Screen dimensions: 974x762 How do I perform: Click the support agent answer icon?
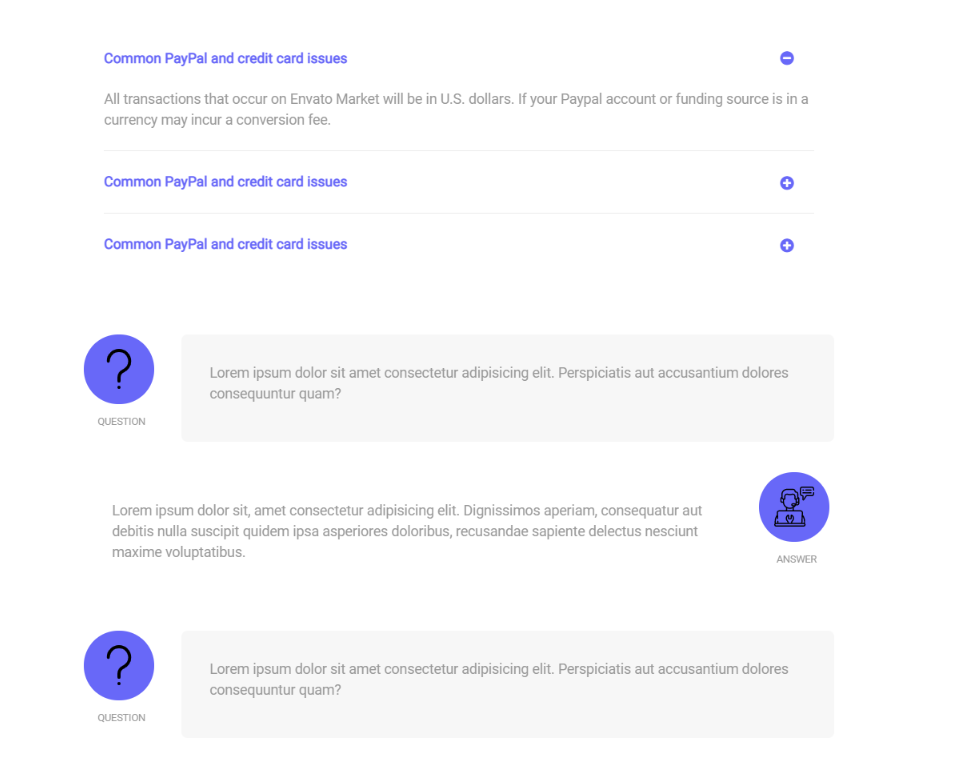tap(793, 507)
